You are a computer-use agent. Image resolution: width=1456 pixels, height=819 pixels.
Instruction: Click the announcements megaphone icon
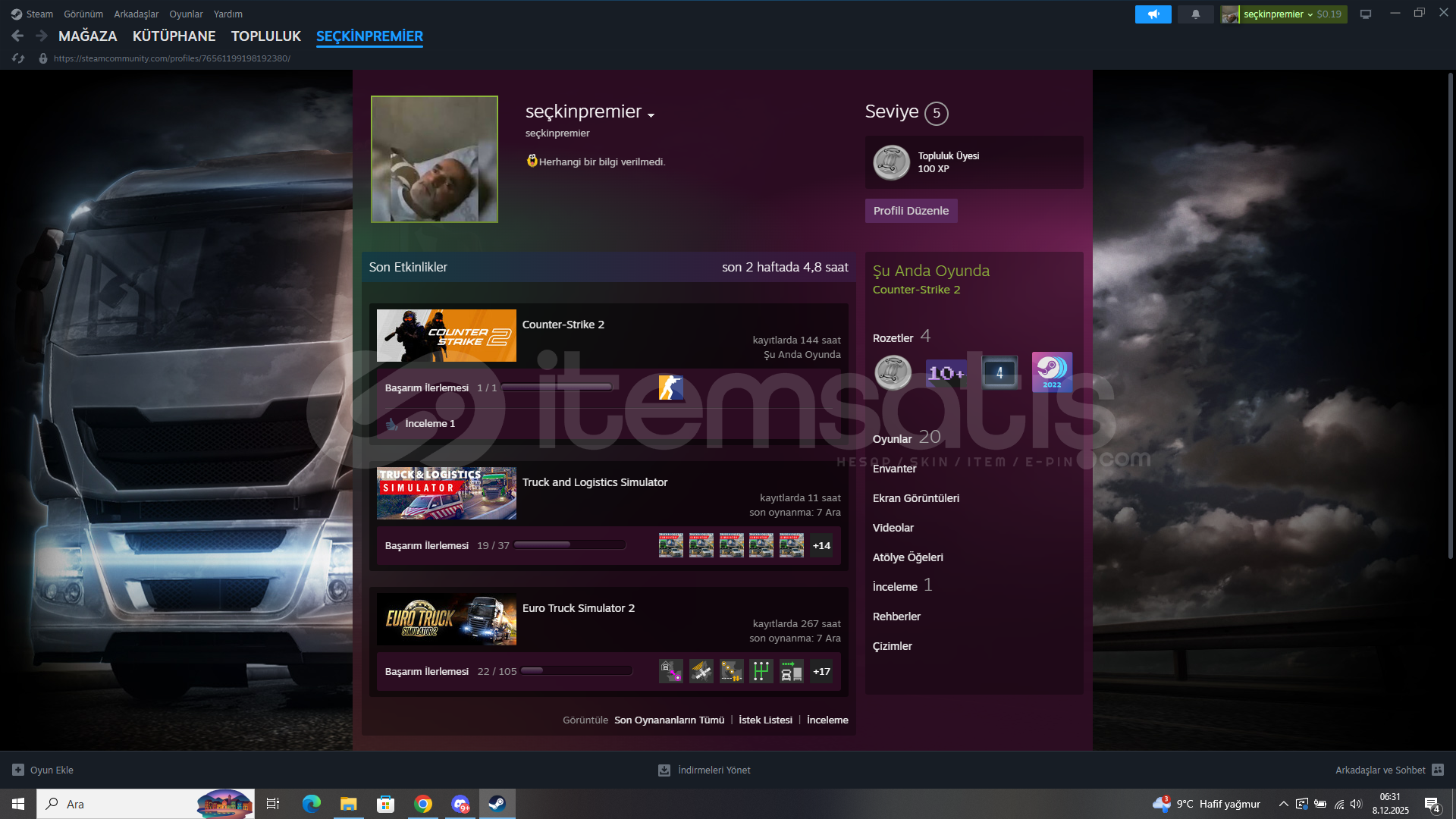pos(1153,14)
